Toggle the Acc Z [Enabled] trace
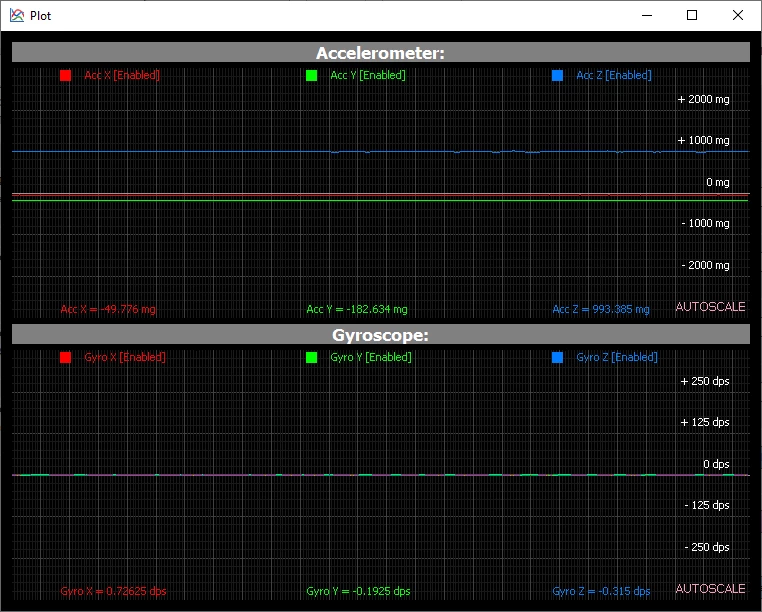This screenshot has height=612, width=762. point(614,75)
